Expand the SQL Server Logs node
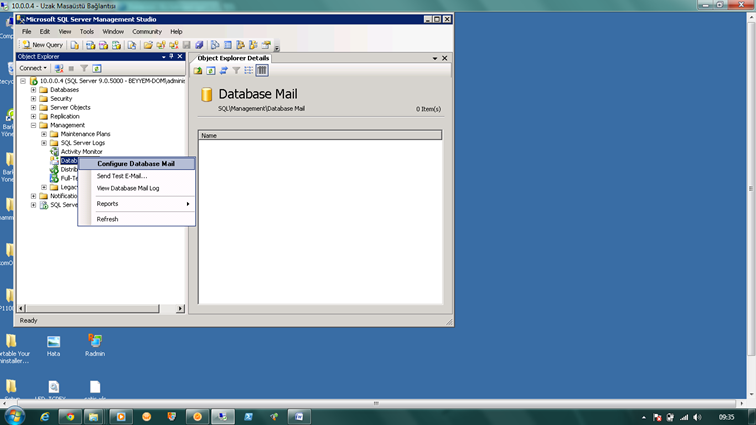 click(x=44, y=143)
